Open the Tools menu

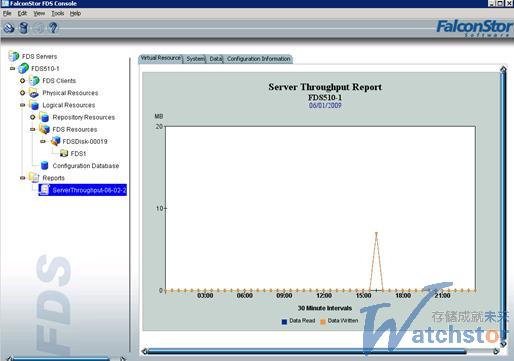(57, 13)
